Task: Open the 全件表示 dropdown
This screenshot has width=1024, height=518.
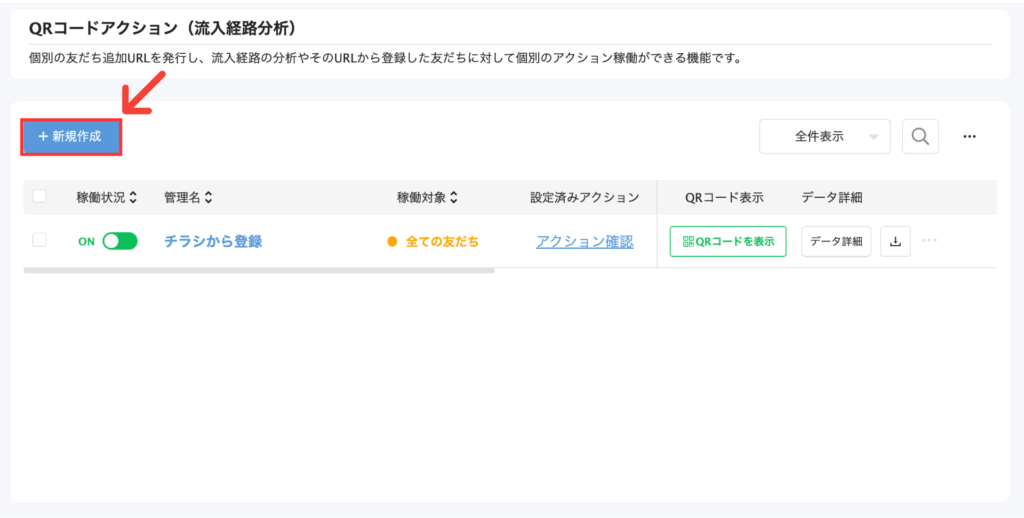Action: coord(825,137)
